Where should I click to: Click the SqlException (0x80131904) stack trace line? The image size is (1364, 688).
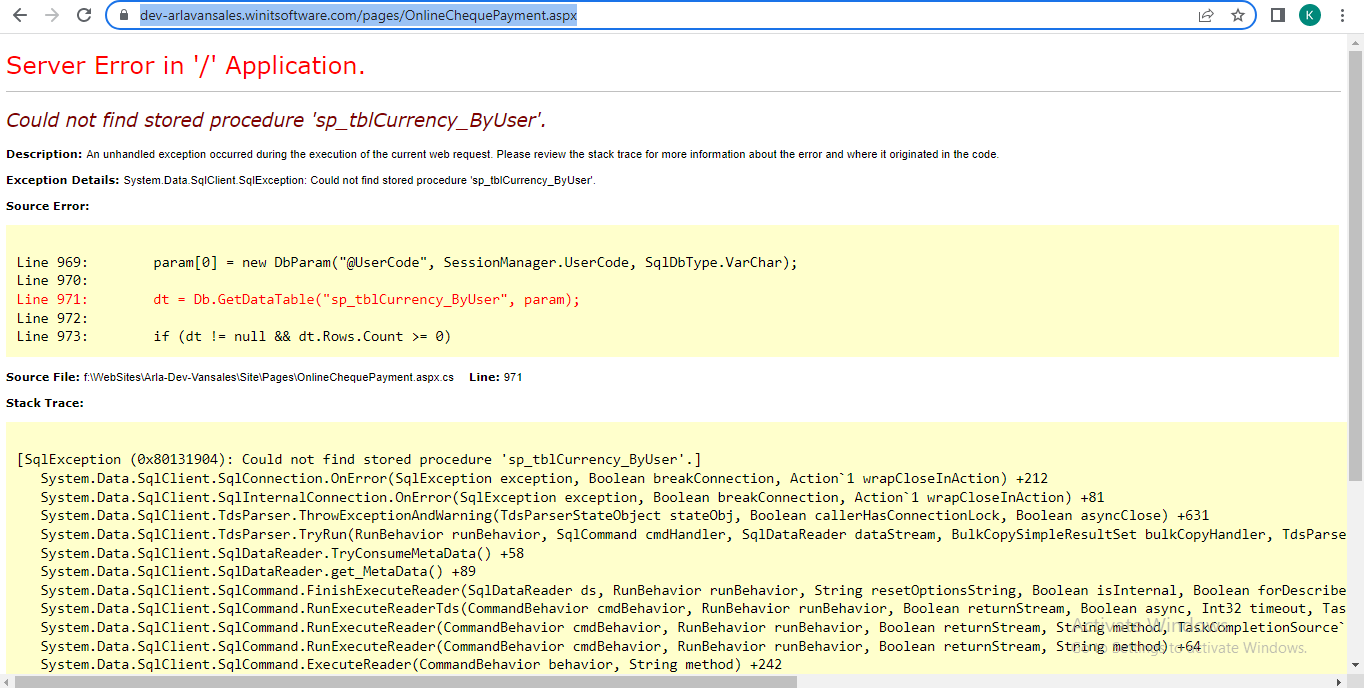point(359,459)
